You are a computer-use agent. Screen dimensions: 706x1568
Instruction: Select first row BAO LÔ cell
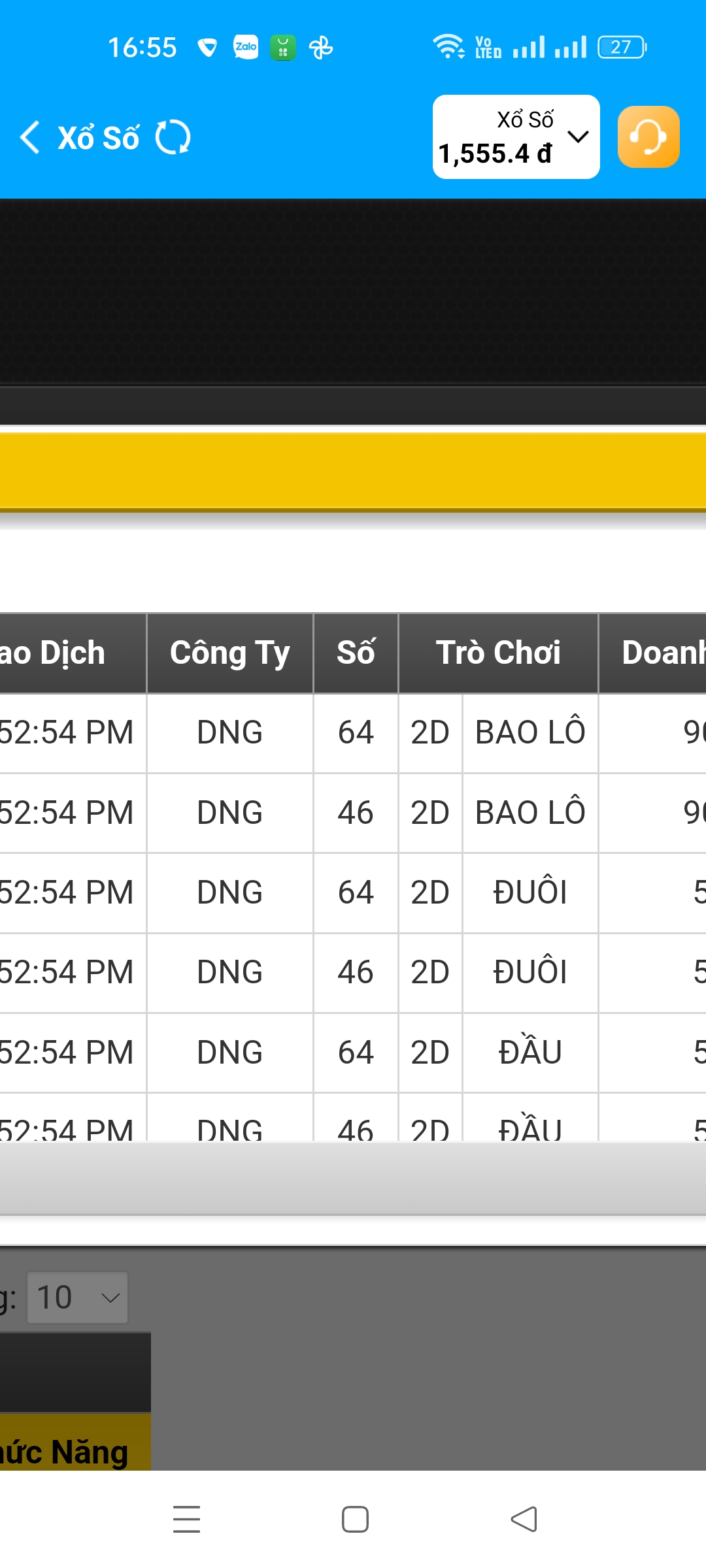point(530,732)
